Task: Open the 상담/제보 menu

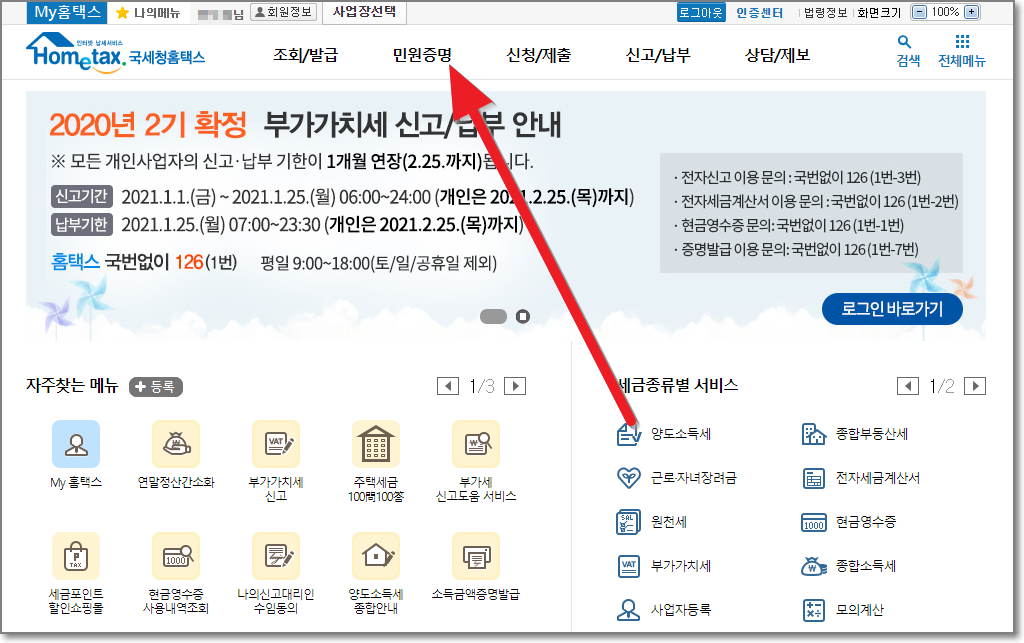Action: click(778, 55)
